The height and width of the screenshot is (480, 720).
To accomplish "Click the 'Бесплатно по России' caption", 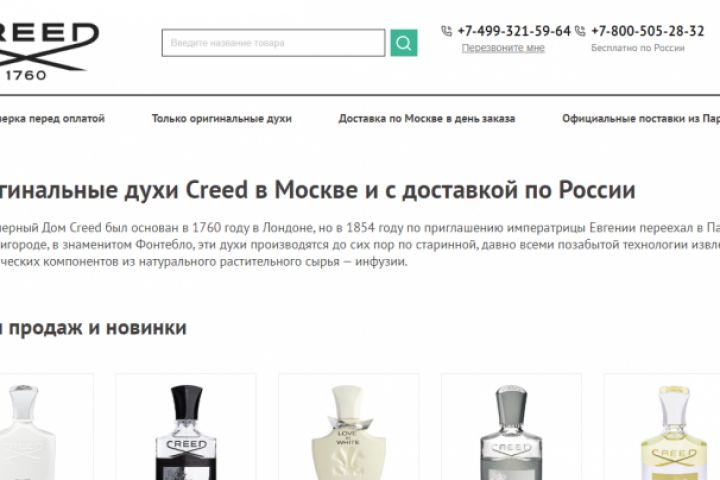I will [638, 48].
